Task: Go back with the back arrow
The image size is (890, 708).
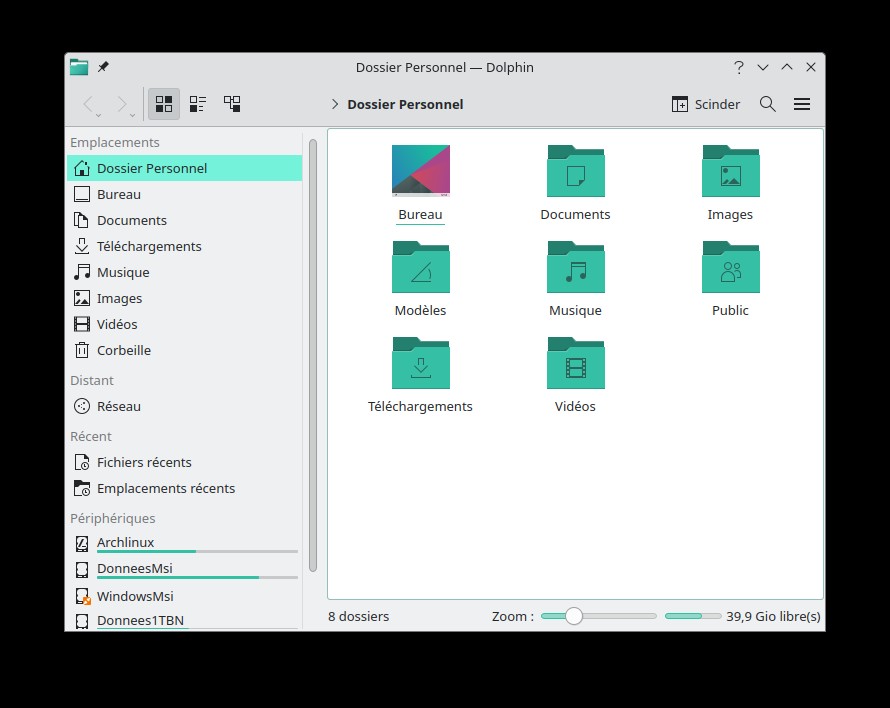Action: point(89,104)
